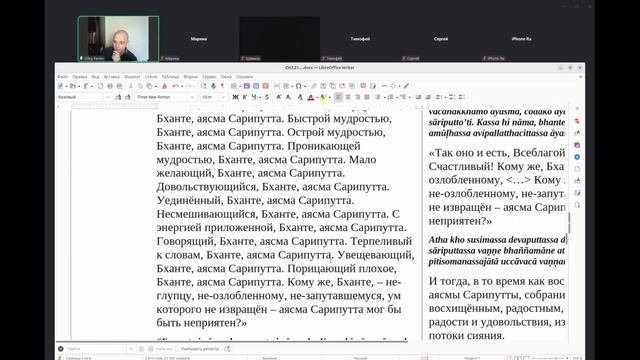The width and height of the screenshot is (640, 360).
Task: Click the Insert chart icon
Action: pos(256,86)
